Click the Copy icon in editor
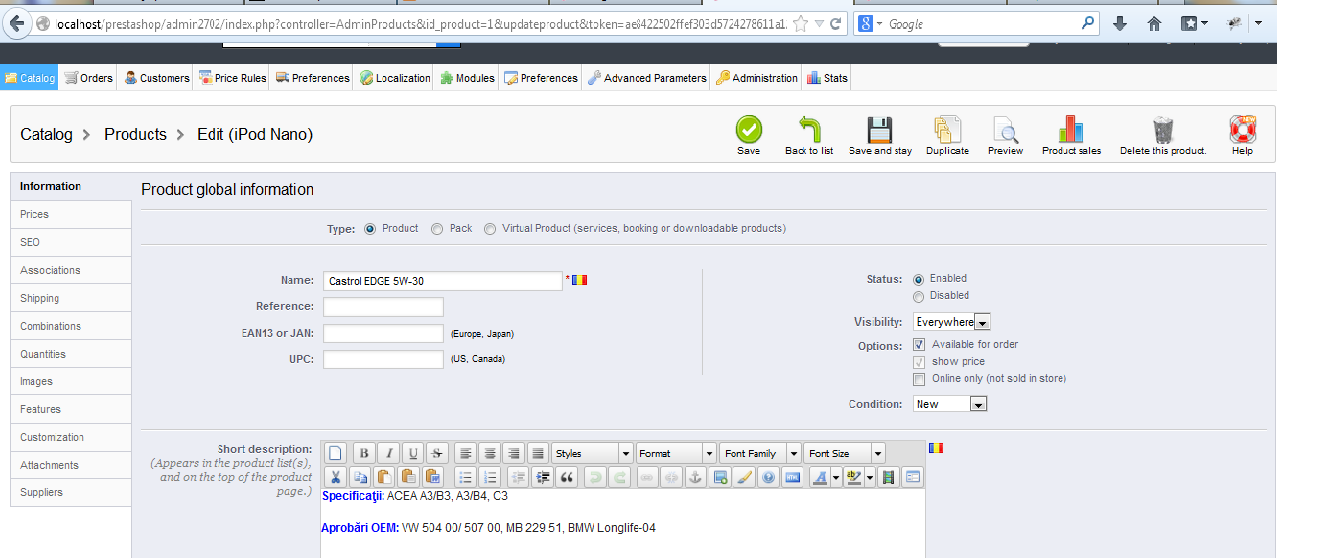 360,477
